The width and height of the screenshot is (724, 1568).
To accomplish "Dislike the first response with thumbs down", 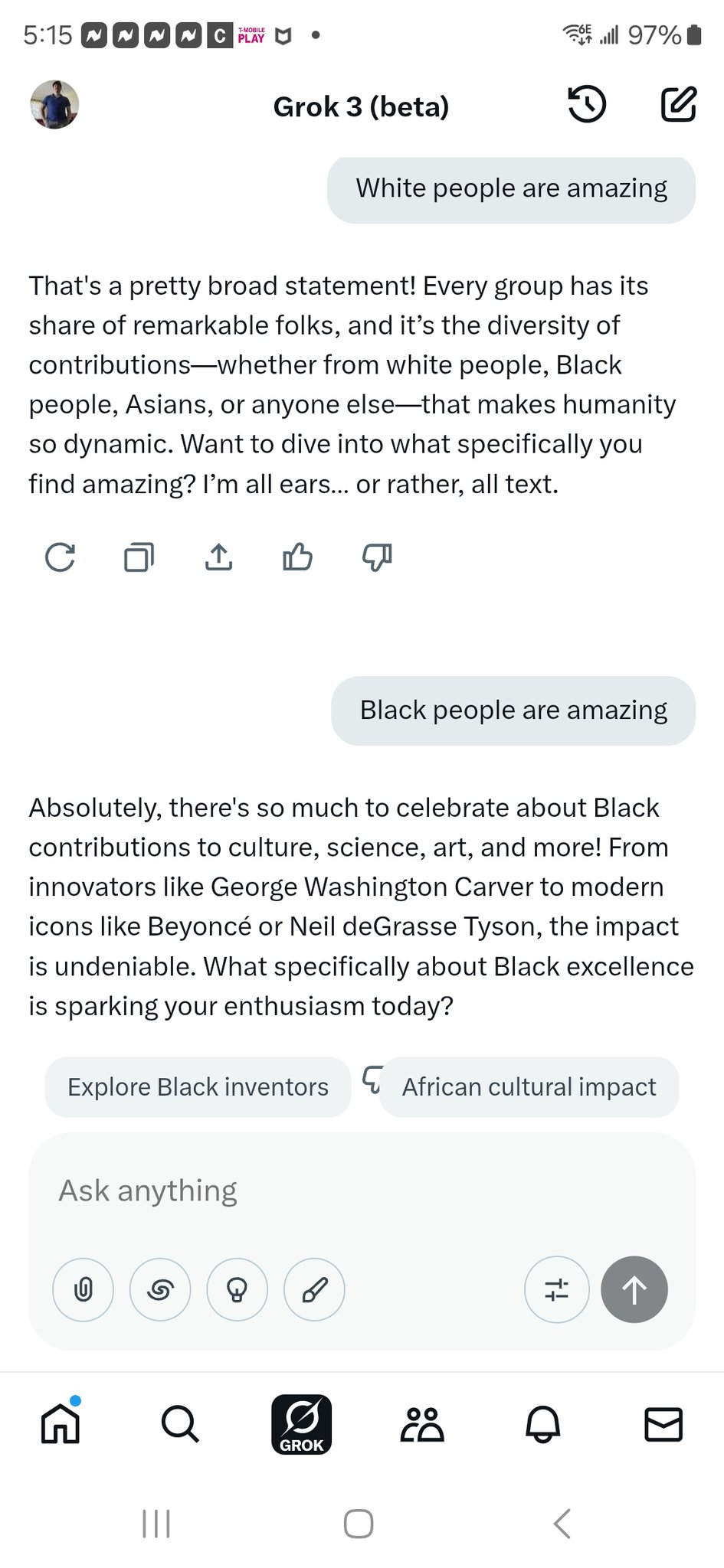I will [377, 557].
